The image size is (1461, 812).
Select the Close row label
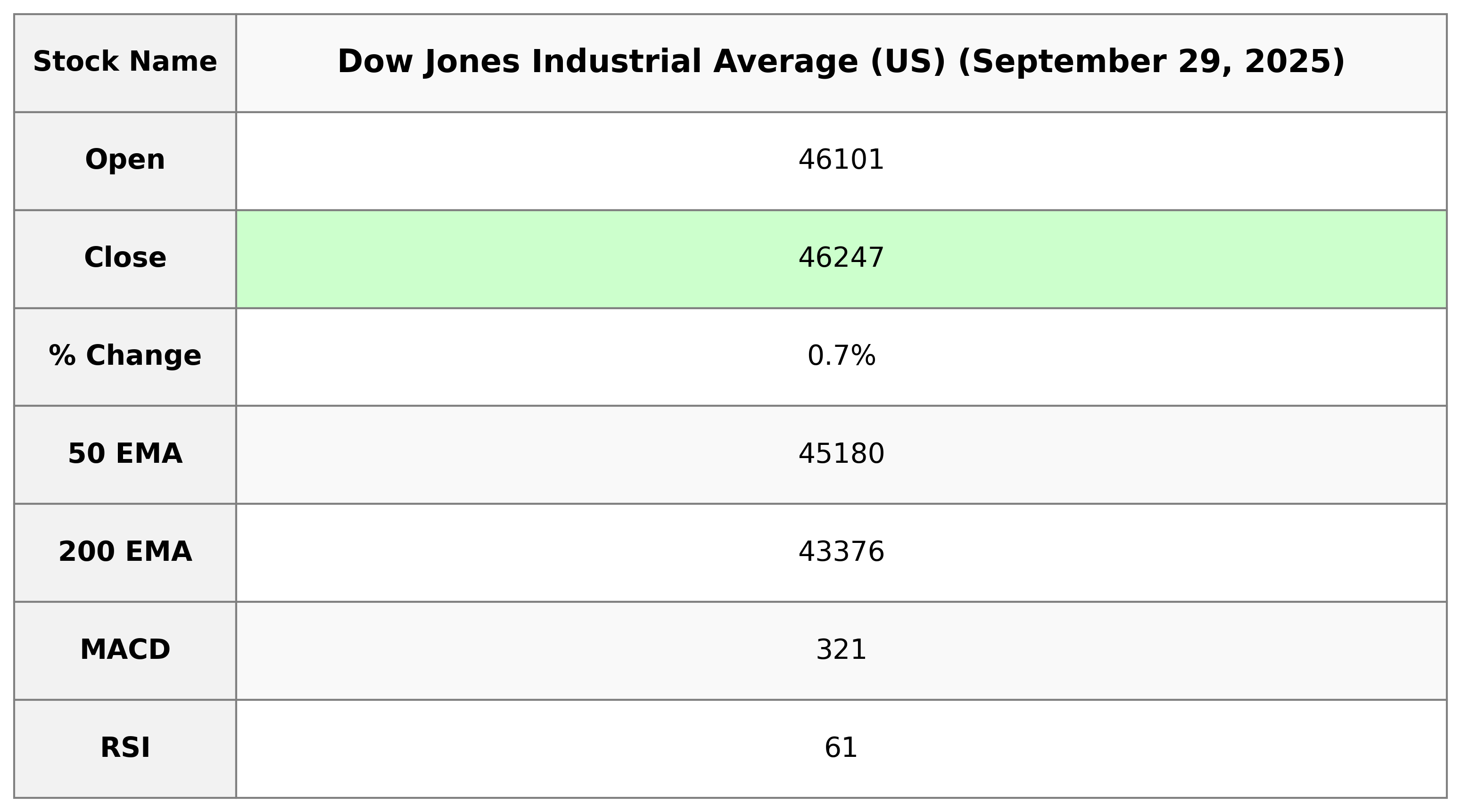click(125, 258)
